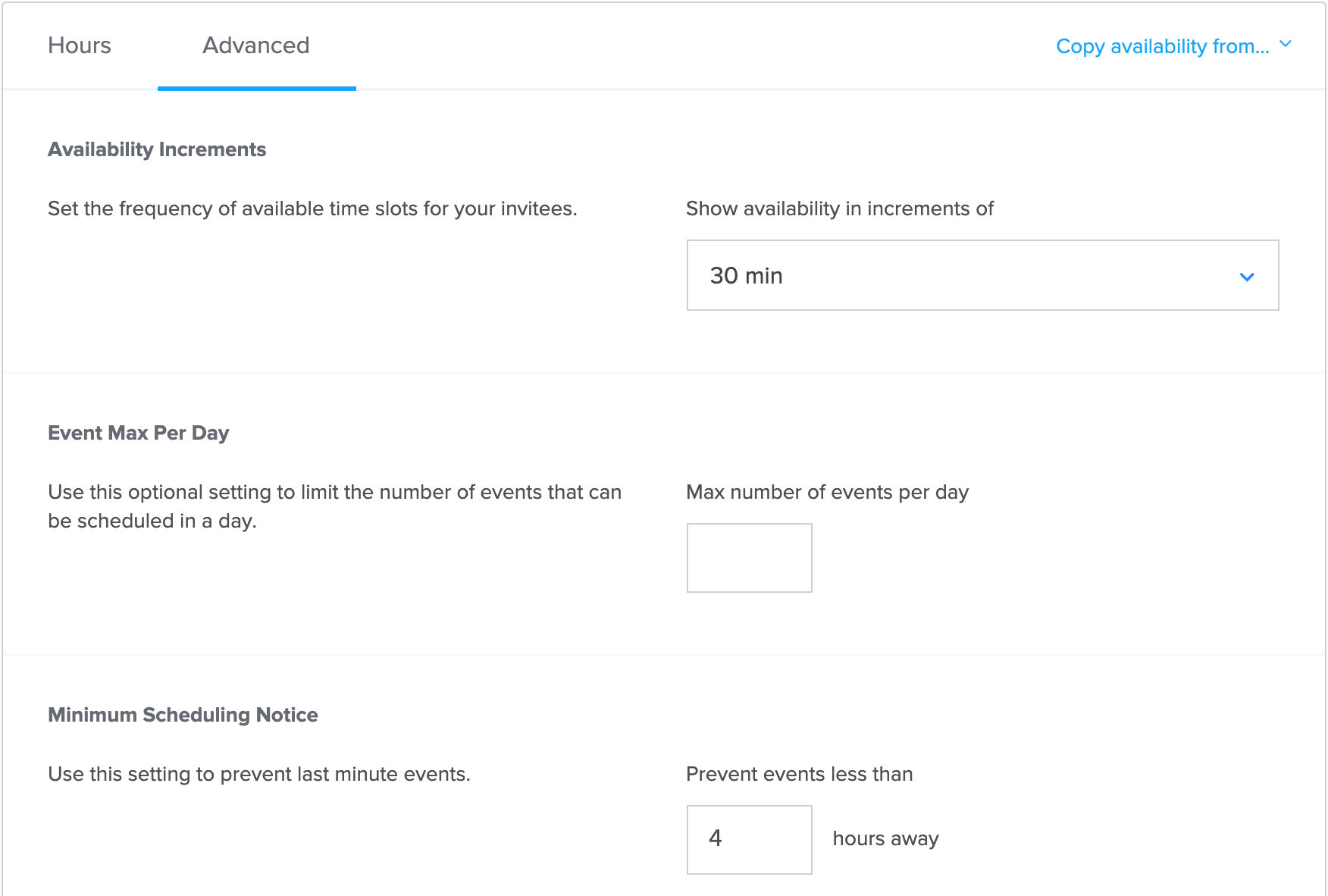
Task: Activate the Hours availability view
Action: coord(79,45)
